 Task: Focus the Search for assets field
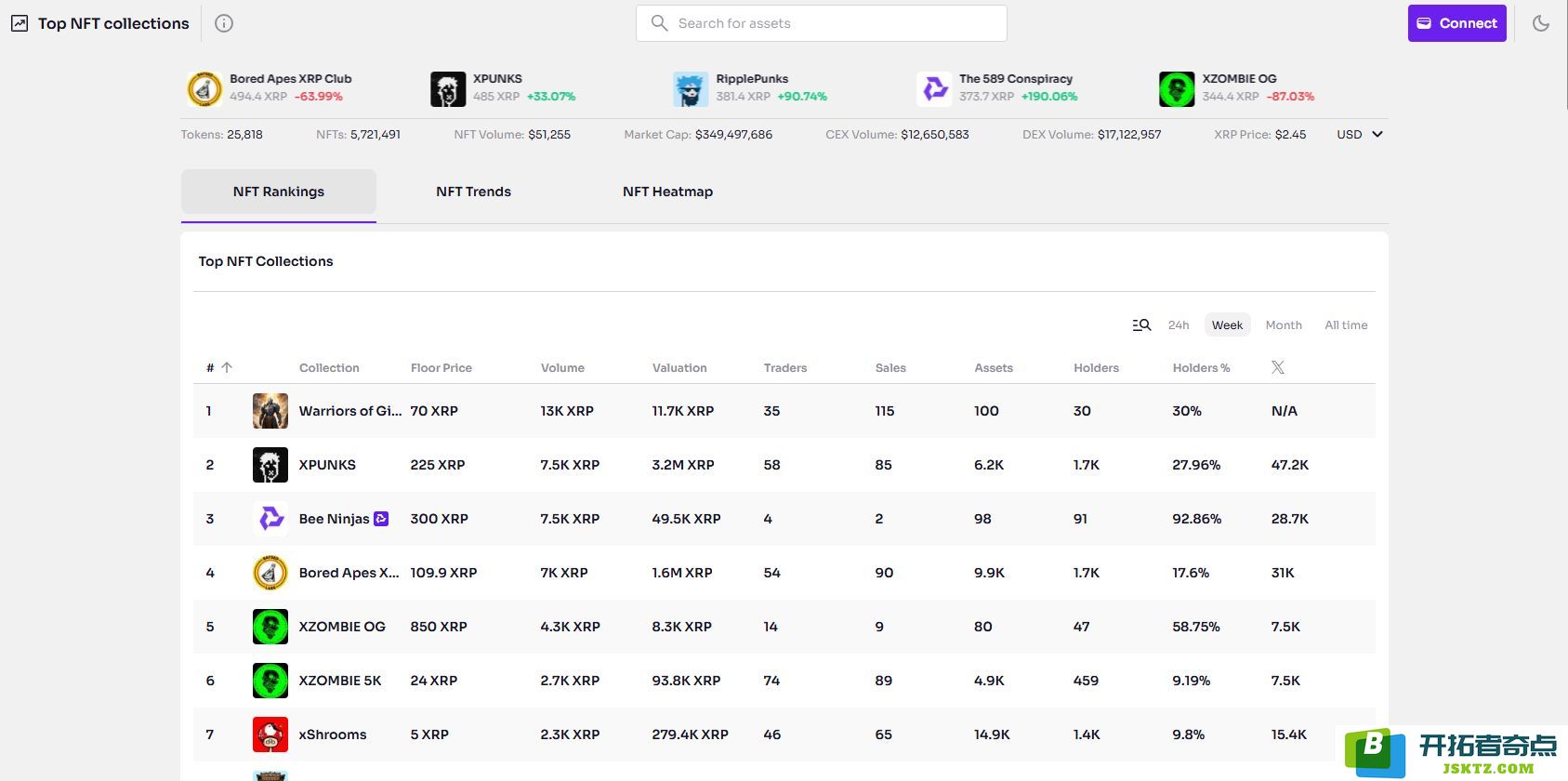(x=821, y=23)
